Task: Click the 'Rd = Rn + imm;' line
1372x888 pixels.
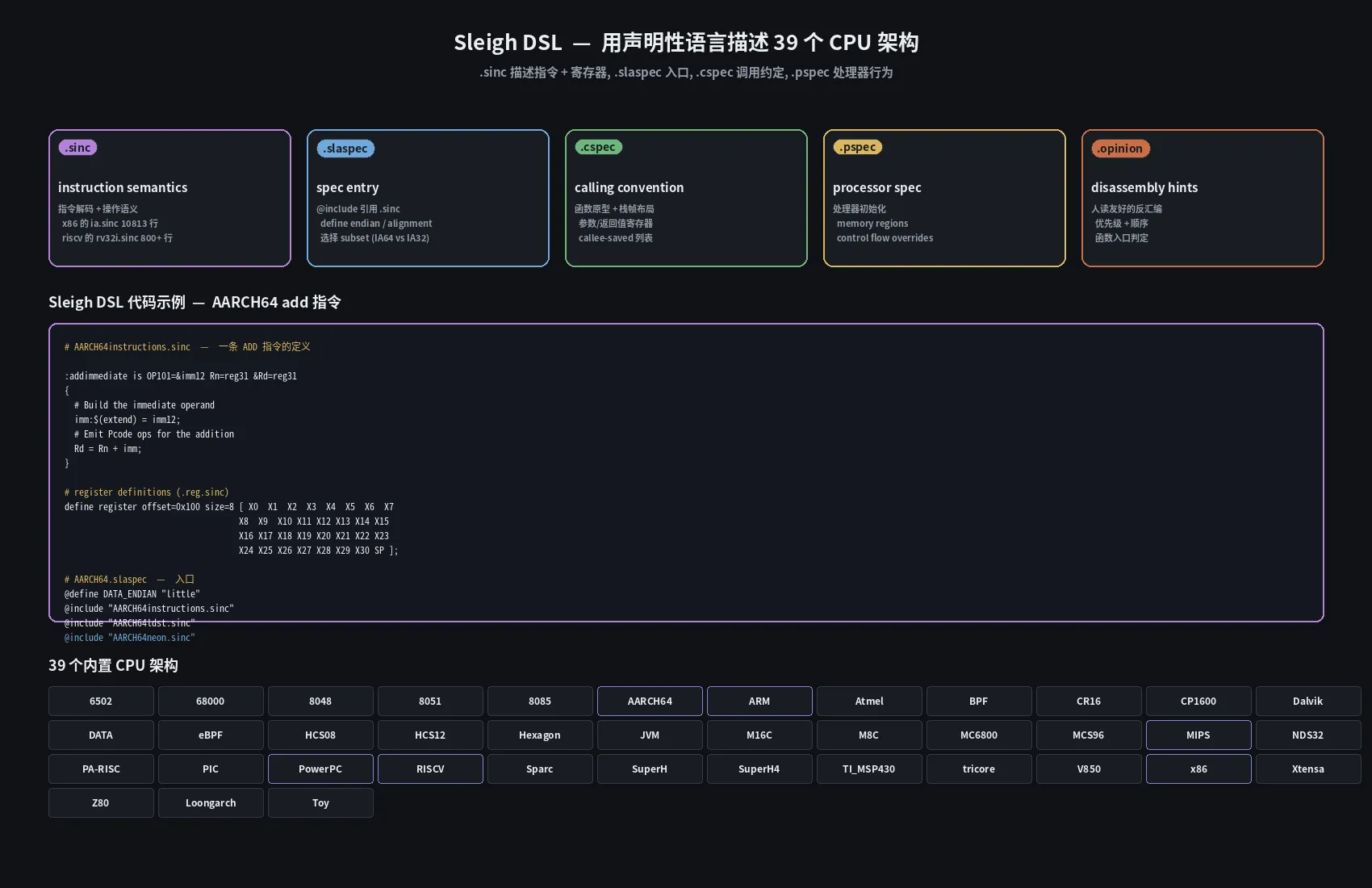Action: click(107, 449)
